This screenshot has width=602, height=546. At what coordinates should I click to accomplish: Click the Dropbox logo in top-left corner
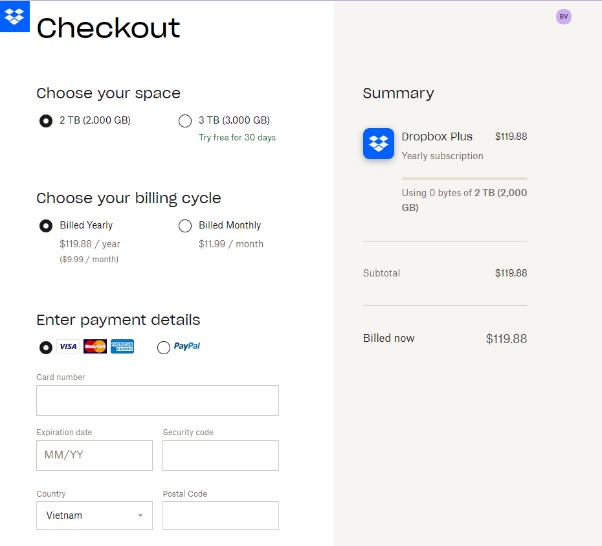point(15,17)
